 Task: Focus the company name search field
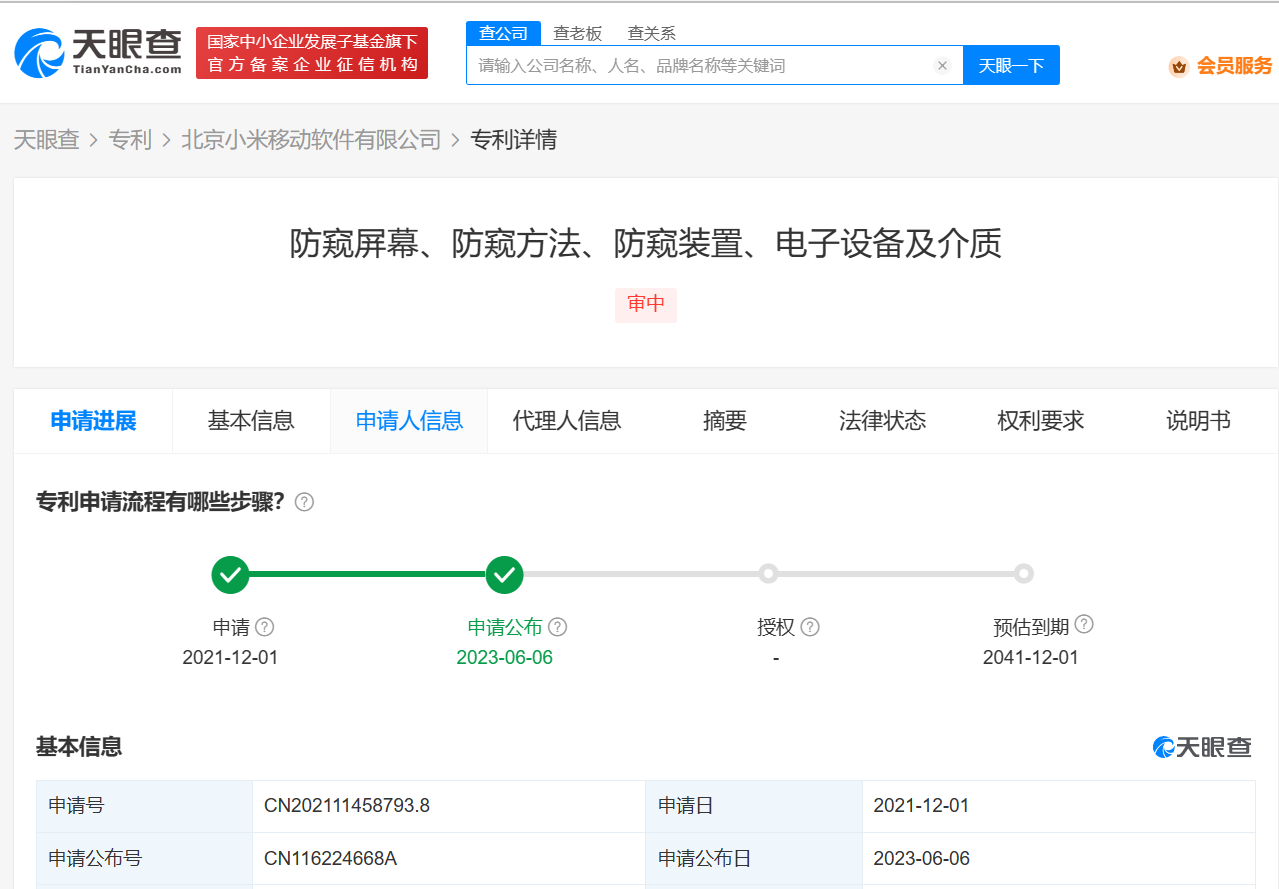700,66
